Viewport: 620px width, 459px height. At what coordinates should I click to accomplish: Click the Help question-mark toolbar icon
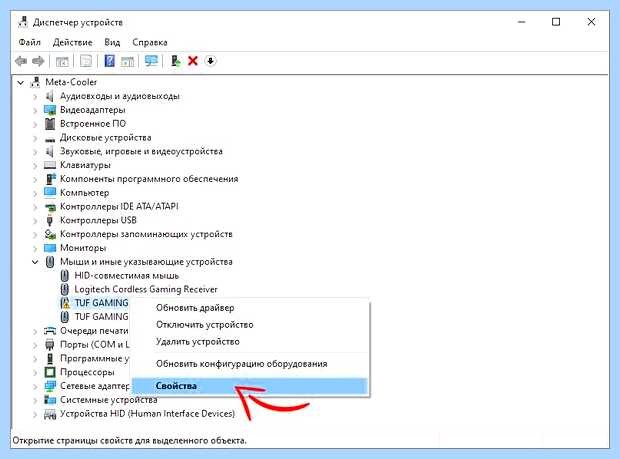tap(110, 61)
